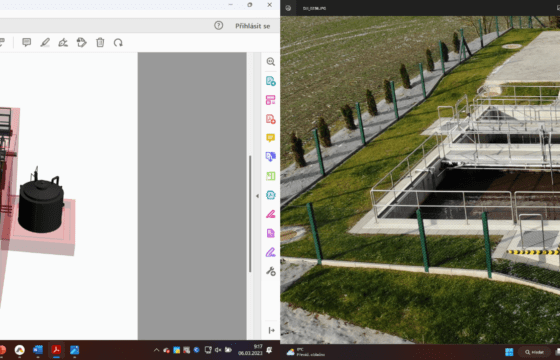This screenshot has width=560, height=360.
Task: Open the pink Redact pen tool in pane
Action: [271, 214]
